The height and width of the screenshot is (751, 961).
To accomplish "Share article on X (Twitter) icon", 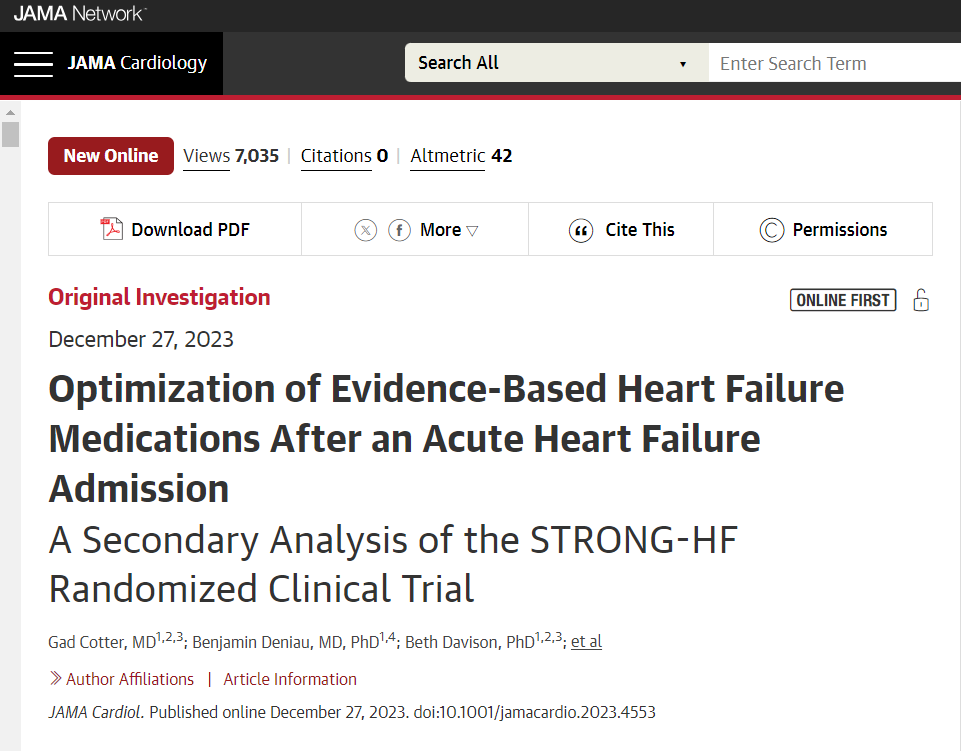I will click(366, 231).
